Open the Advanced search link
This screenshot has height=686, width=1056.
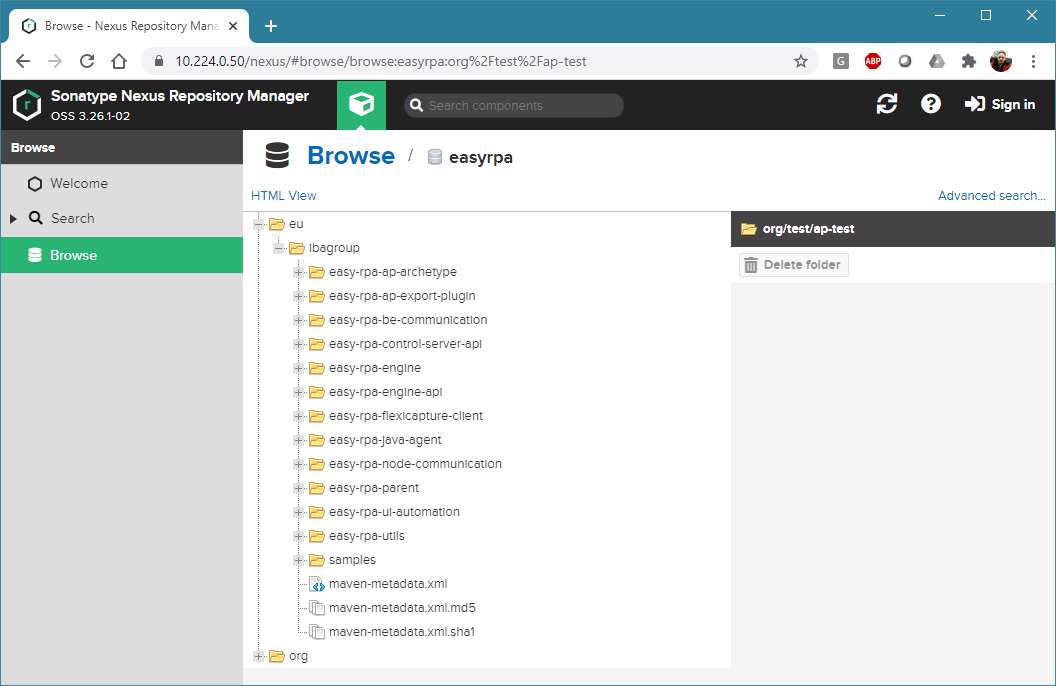click(x=991, y=196)
